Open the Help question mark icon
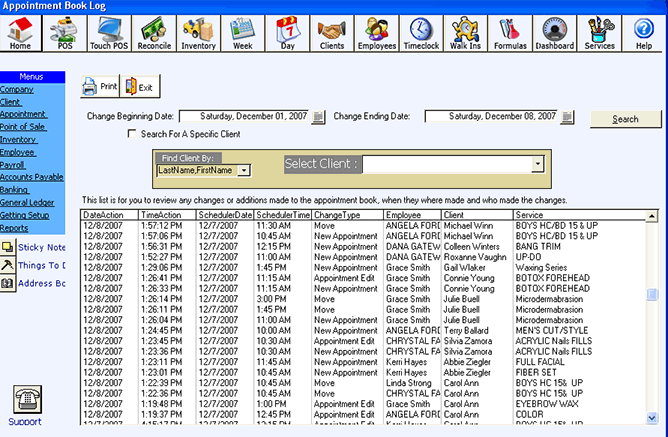668x437 pixels. (644, 33)
